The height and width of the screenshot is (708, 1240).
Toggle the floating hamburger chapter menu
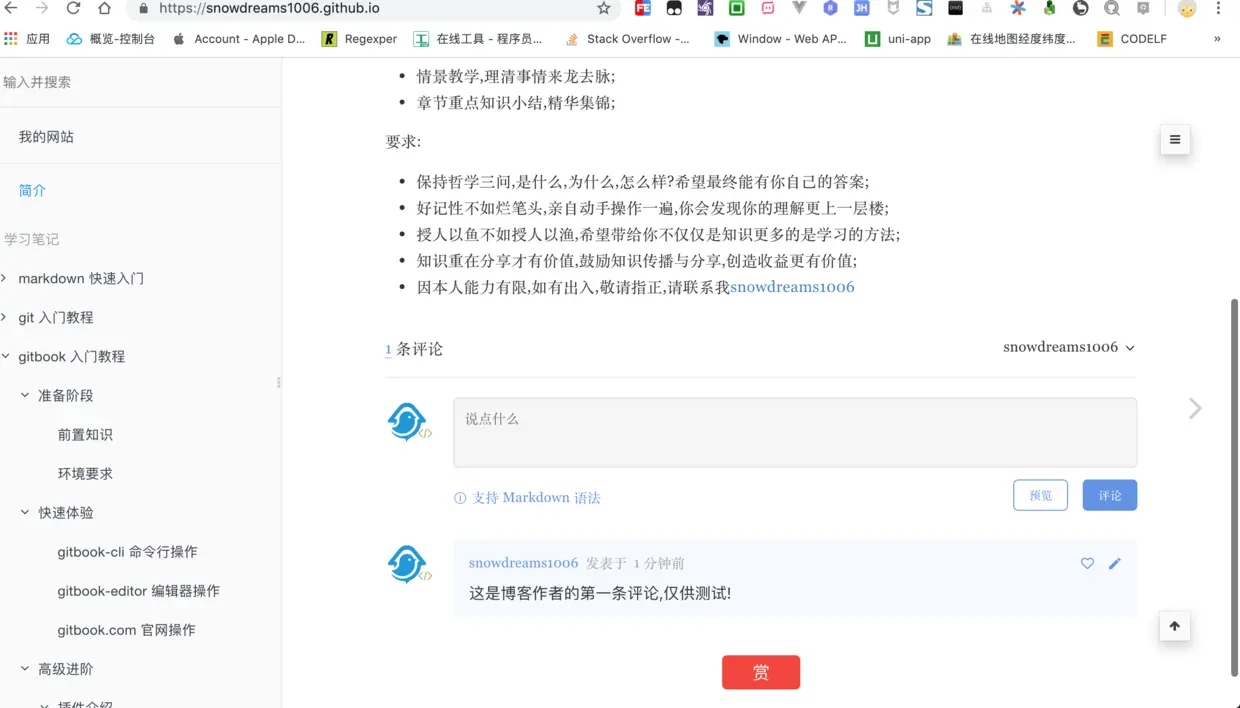click(x=1174, y=140)
